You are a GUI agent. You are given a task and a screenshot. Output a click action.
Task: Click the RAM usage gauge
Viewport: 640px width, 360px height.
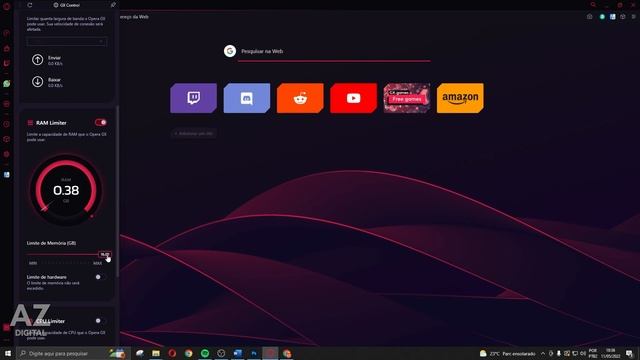(x=66, y=190)
